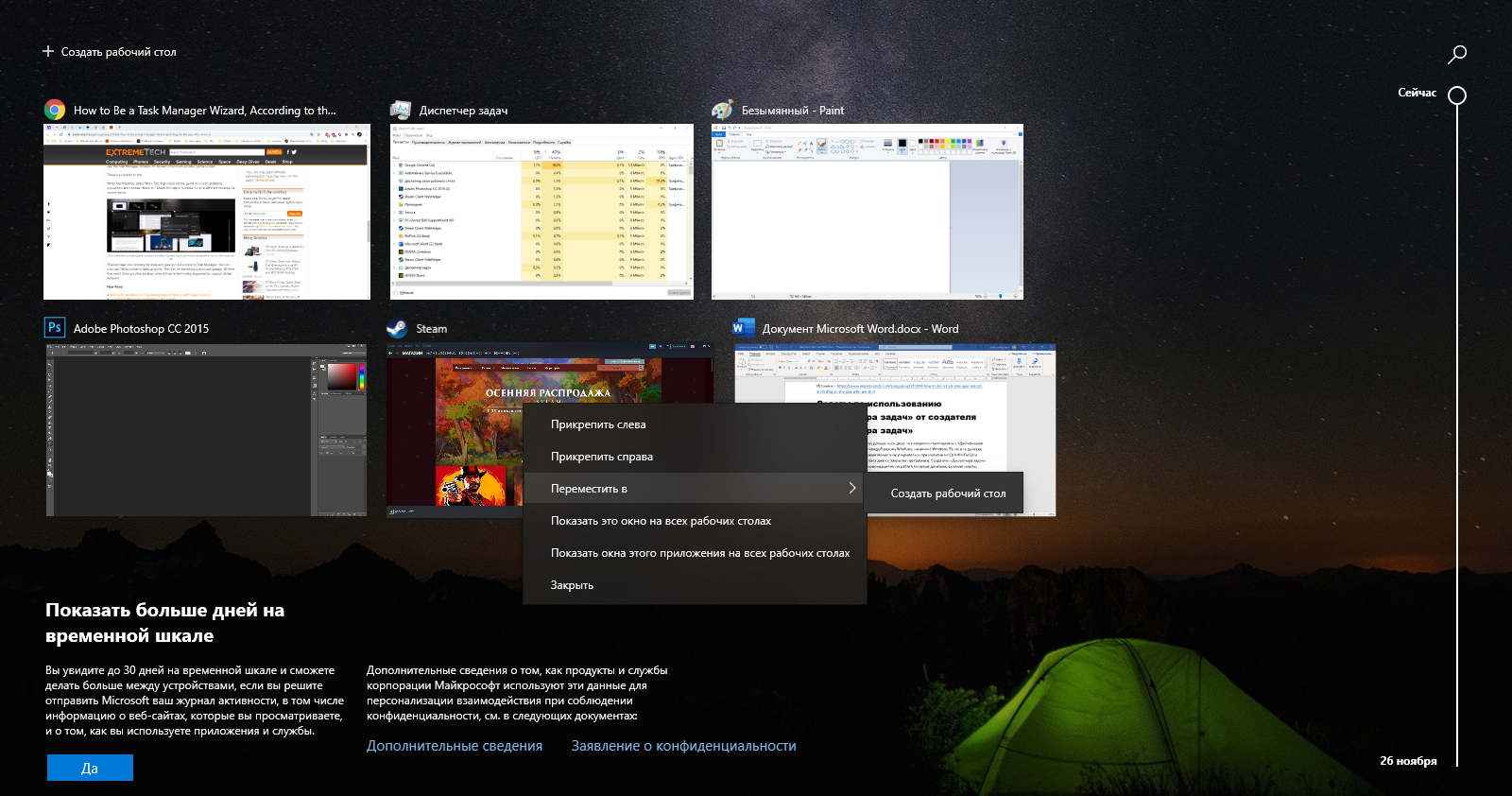The image size is (1512, 796).
Task: Click the Steam logo icon
Action: coord(397,328)
